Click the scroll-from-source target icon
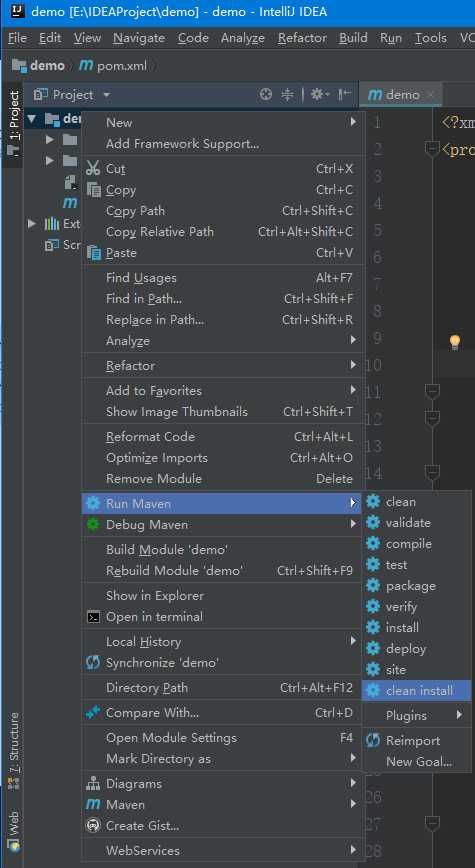 pos(266,95)
